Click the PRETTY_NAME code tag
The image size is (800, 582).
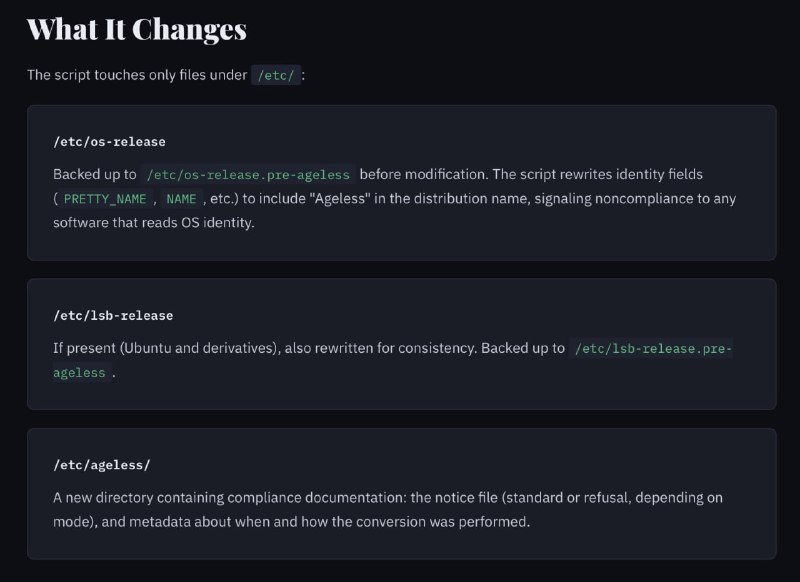pos(105,199)
